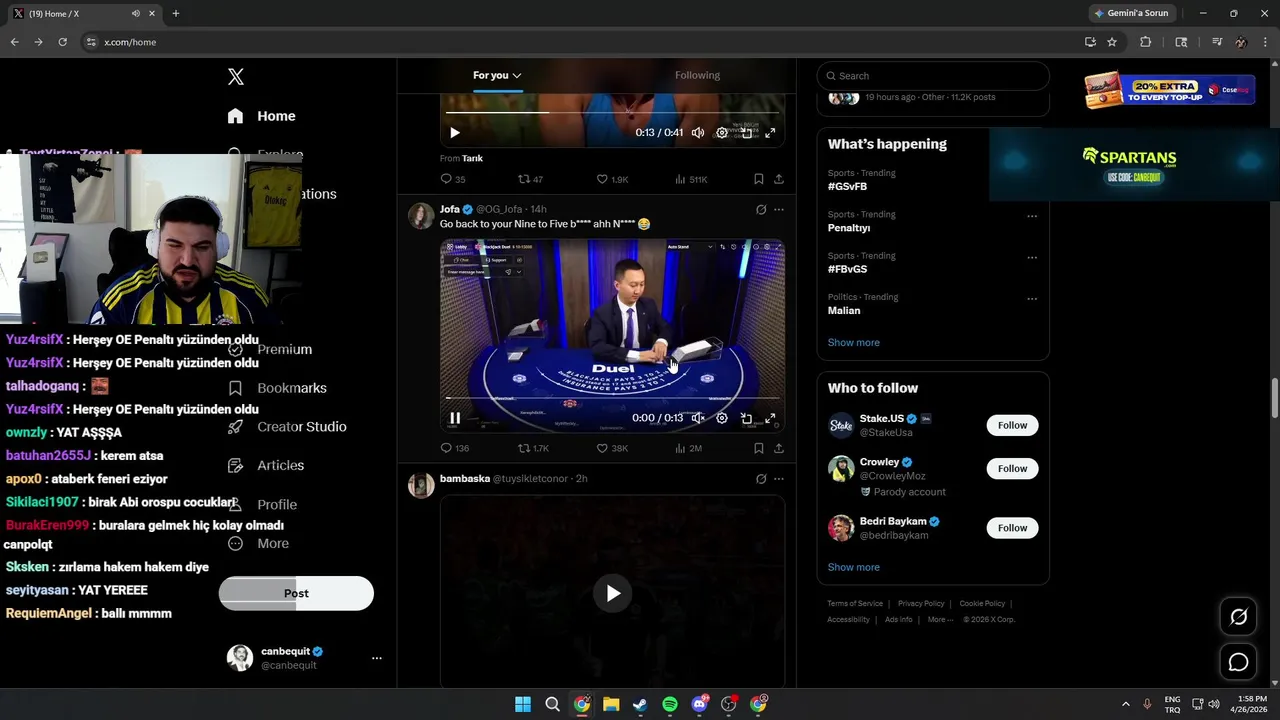
Task: Bookmark Jofa's post
Action: 759,448
